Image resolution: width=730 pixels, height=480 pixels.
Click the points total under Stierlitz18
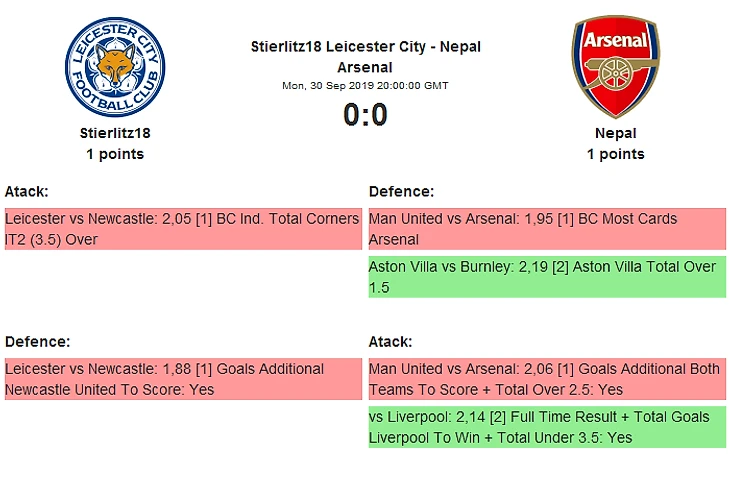pyautogui.click(x=115, y=154)
